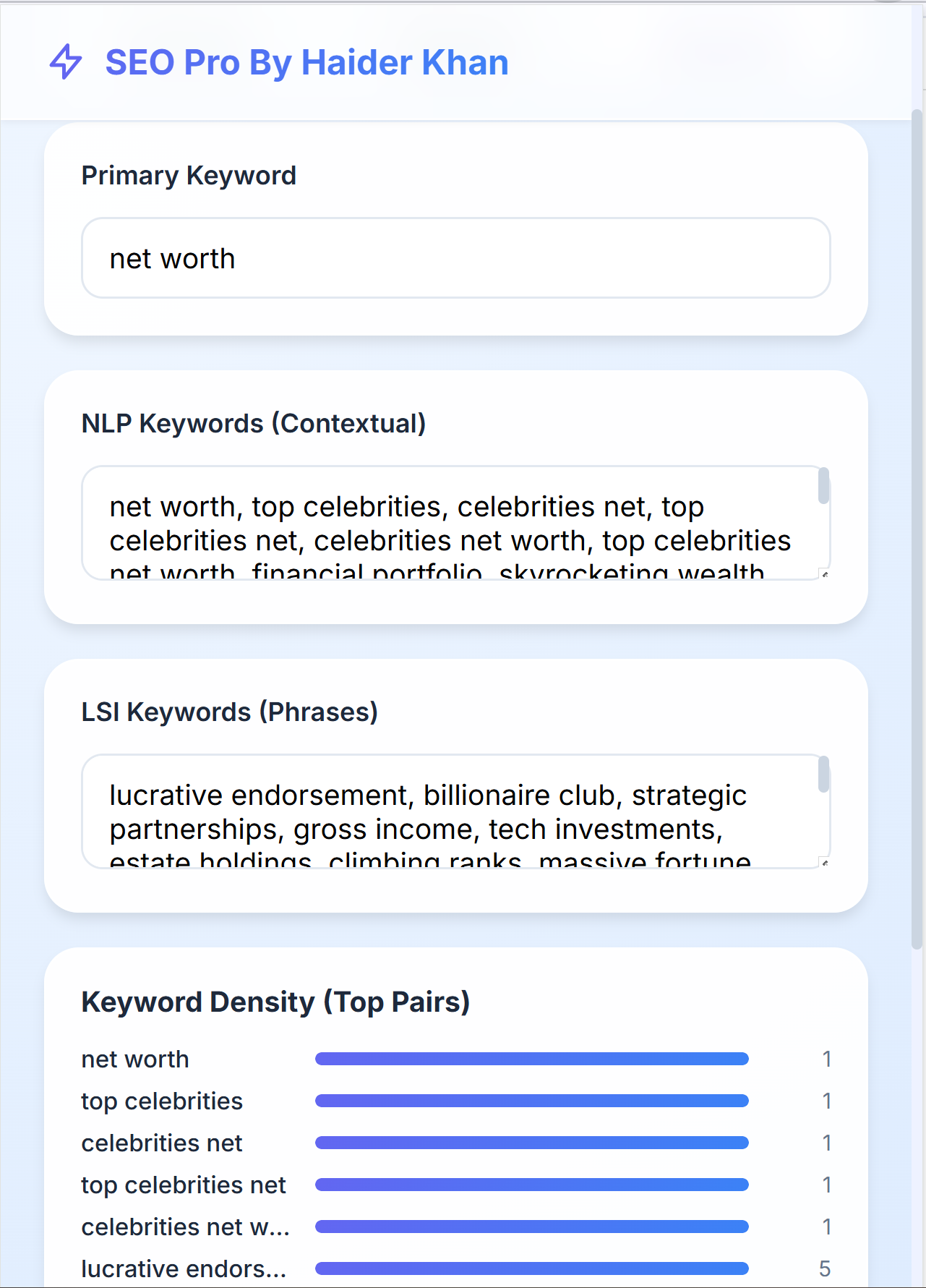Select the 'celebrities net w...' row label
Image resolution: width=926 pixels, height=1288 pixels.
pos(185,1227)
